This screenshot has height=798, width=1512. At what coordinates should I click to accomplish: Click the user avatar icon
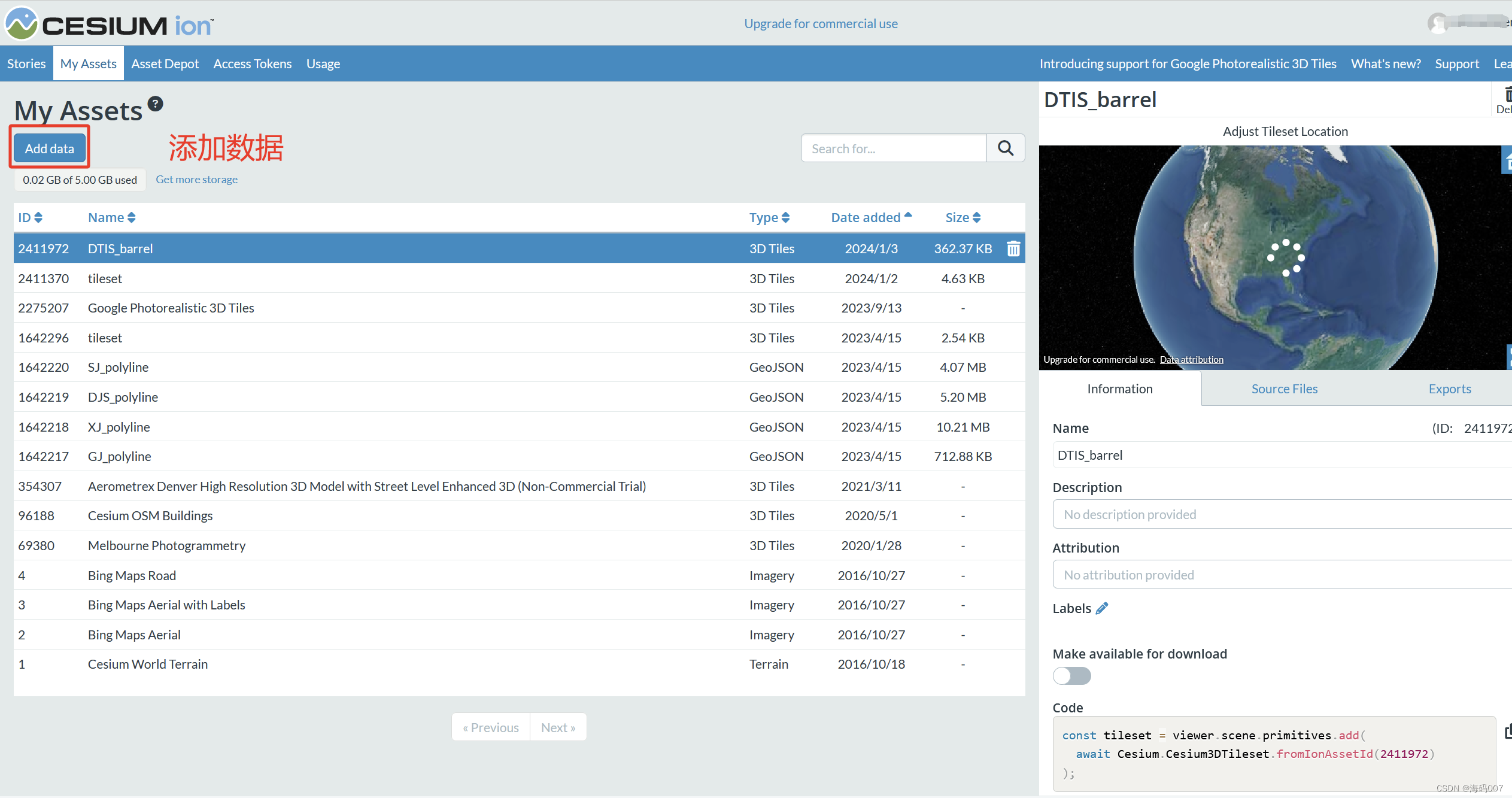[x=1437, y=23]
